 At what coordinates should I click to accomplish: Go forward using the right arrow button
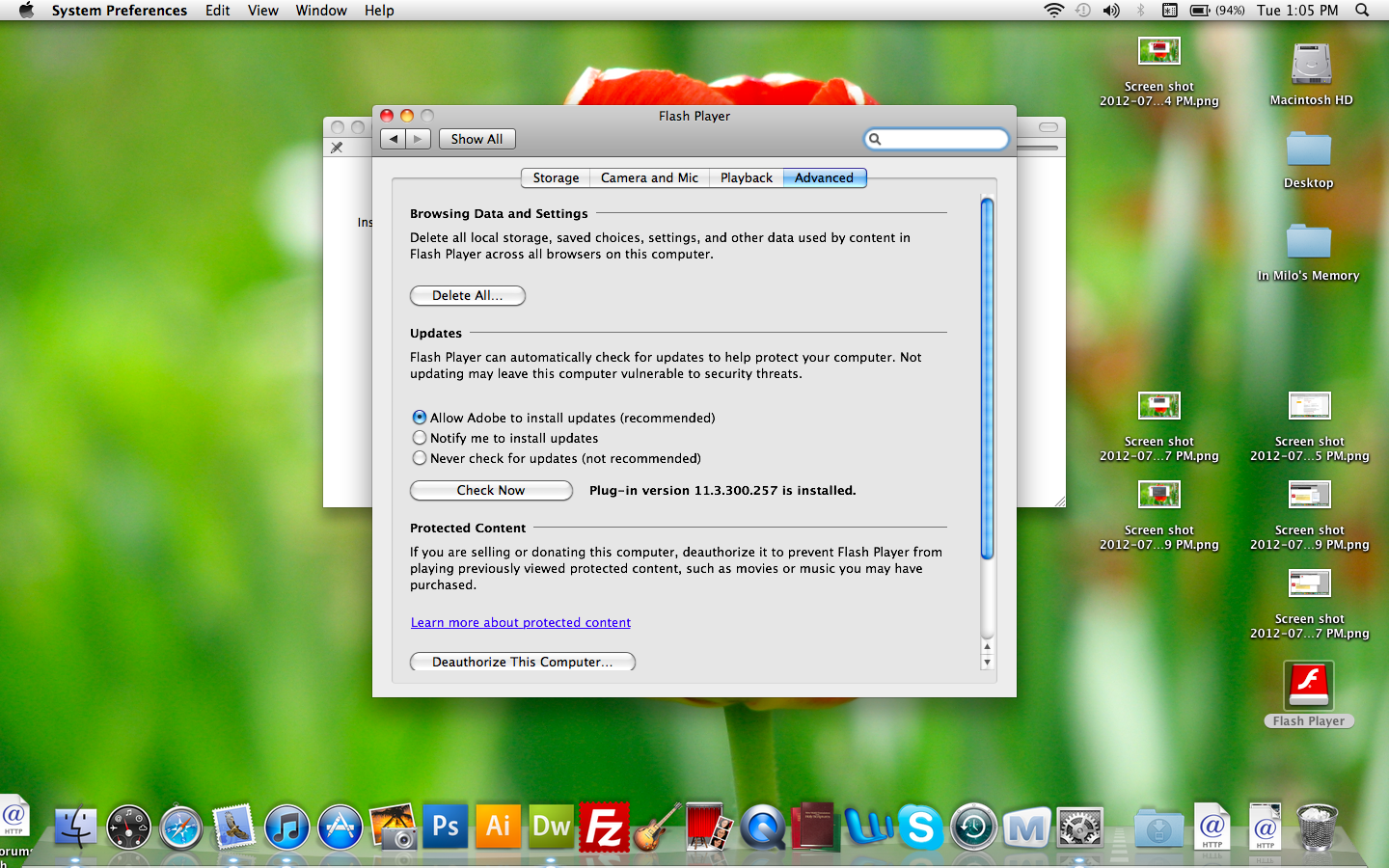(x=418, y=139)
